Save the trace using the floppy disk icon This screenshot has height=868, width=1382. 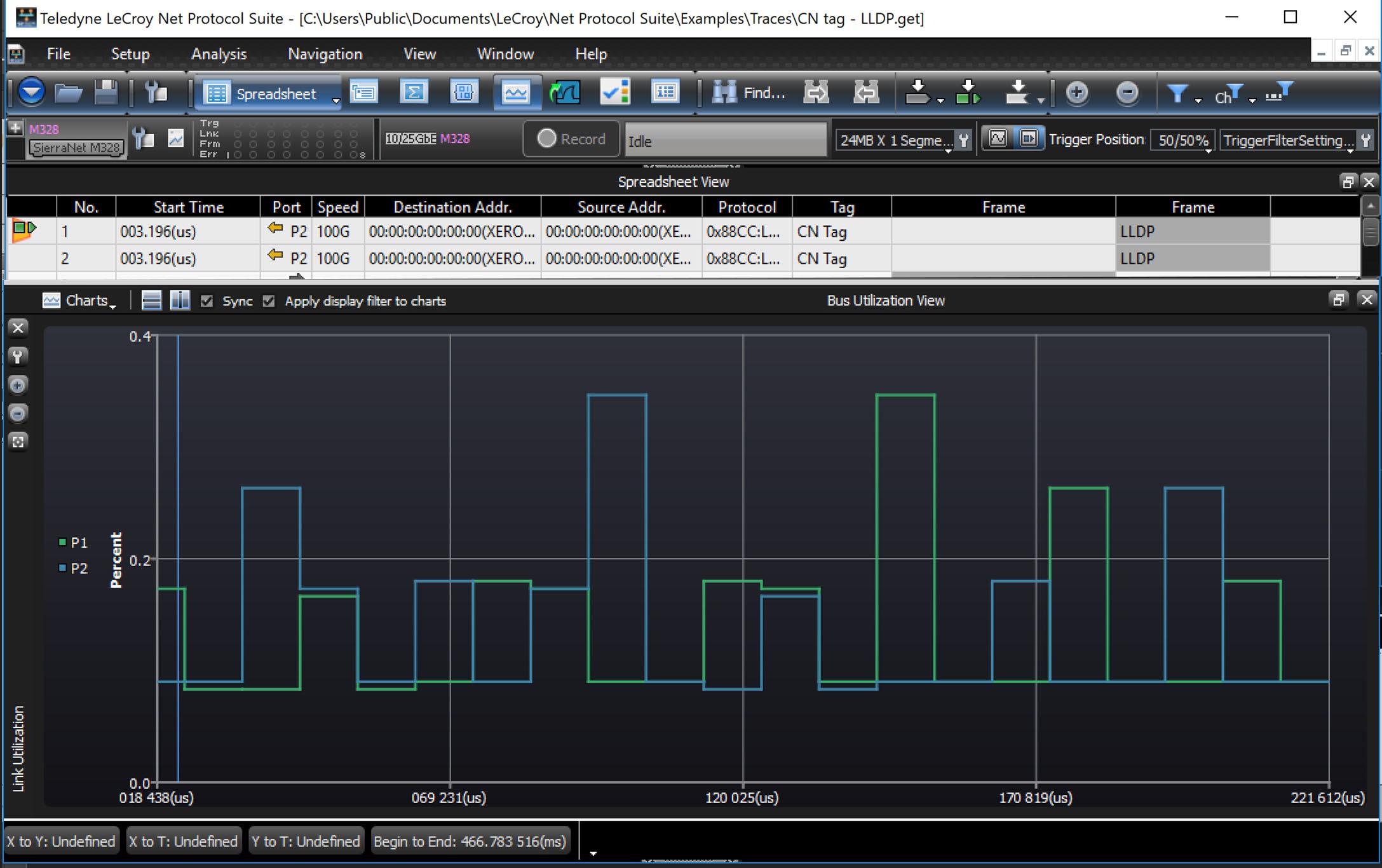pos(106,93)
